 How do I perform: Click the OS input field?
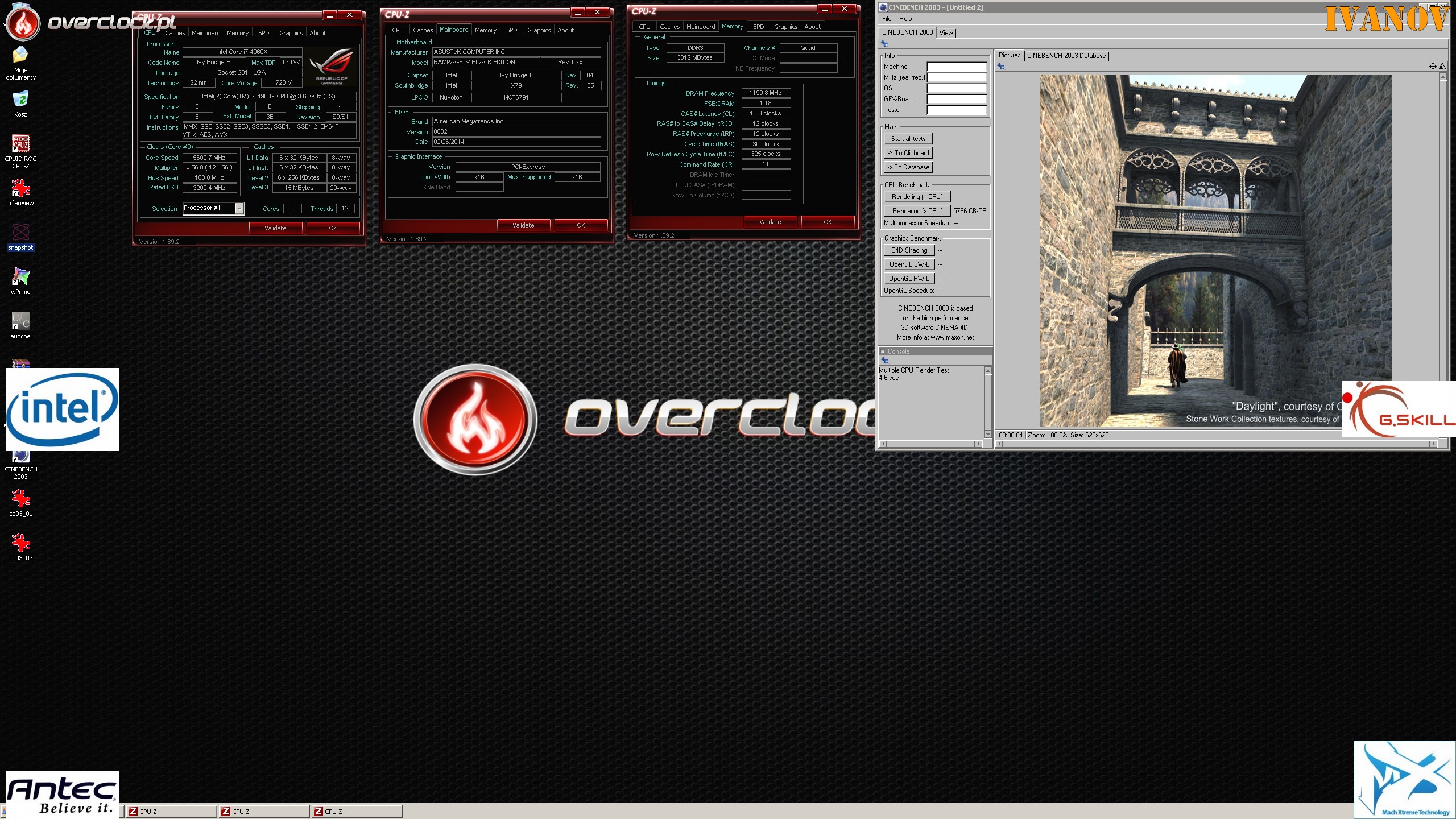coord(957,88)
